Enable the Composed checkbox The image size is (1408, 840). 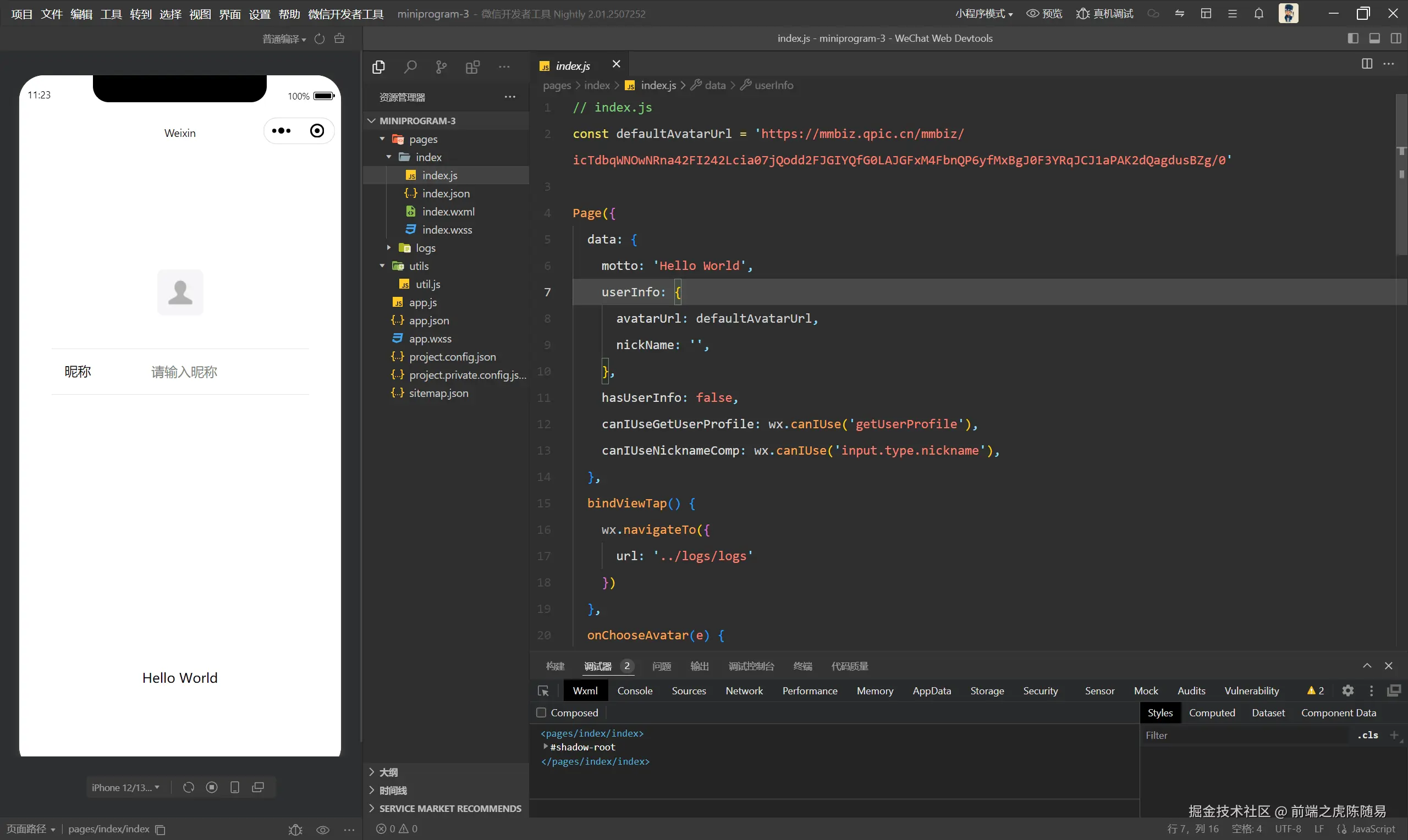[x=541, y=712]
